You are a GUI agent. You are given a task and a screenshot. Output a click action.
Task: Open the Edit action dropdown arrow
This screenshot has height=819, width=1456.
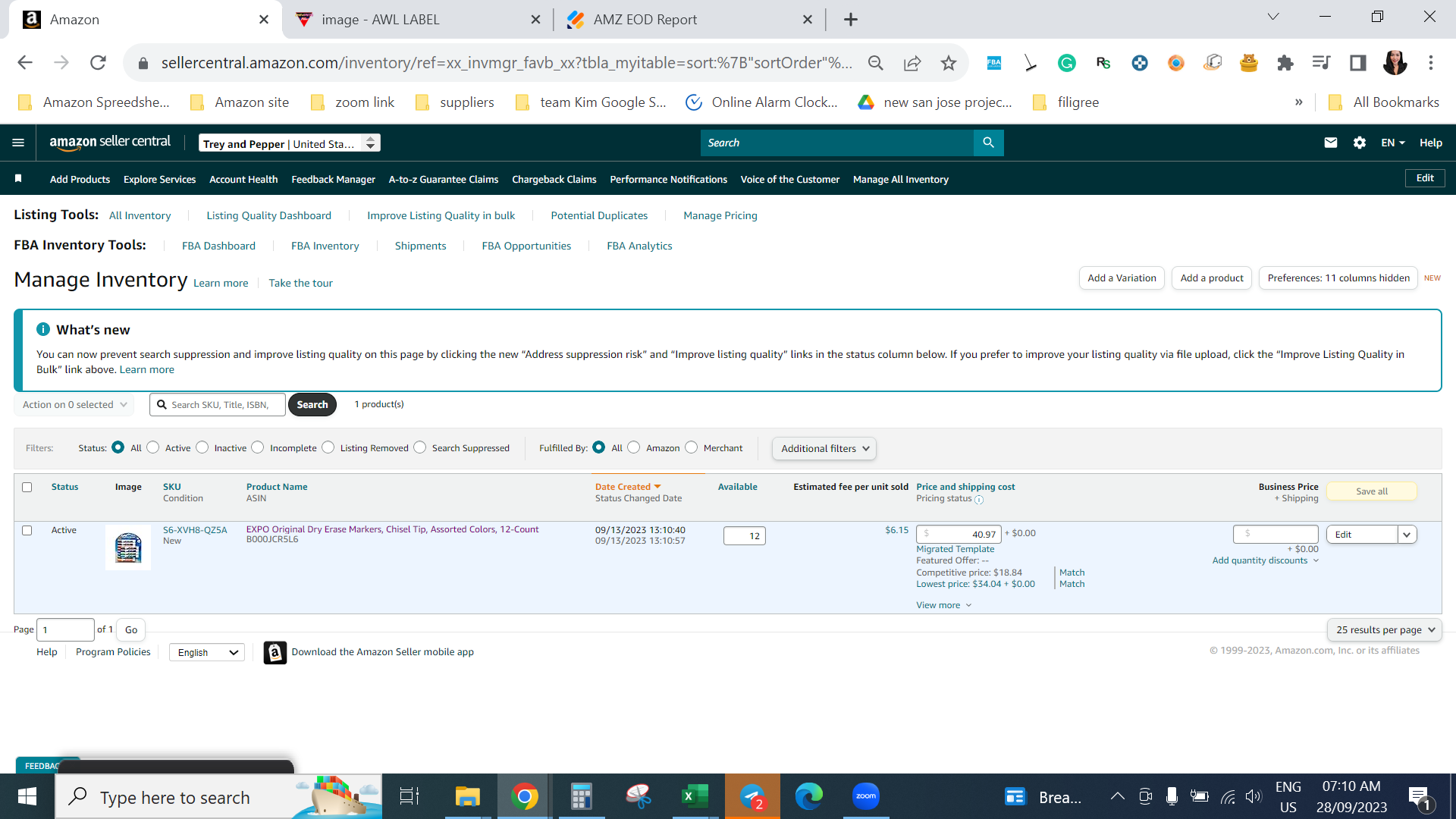pos(1407,535)
